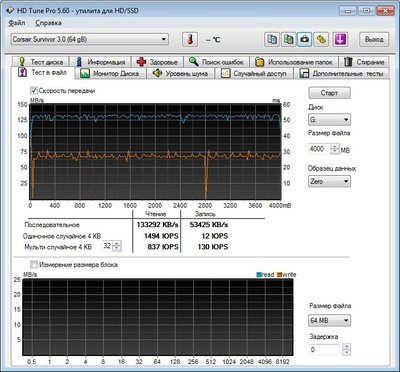Screen dimensions: 400x372
Task: Click the purple down-arrow save icon
Action: (x=340, y=39)
